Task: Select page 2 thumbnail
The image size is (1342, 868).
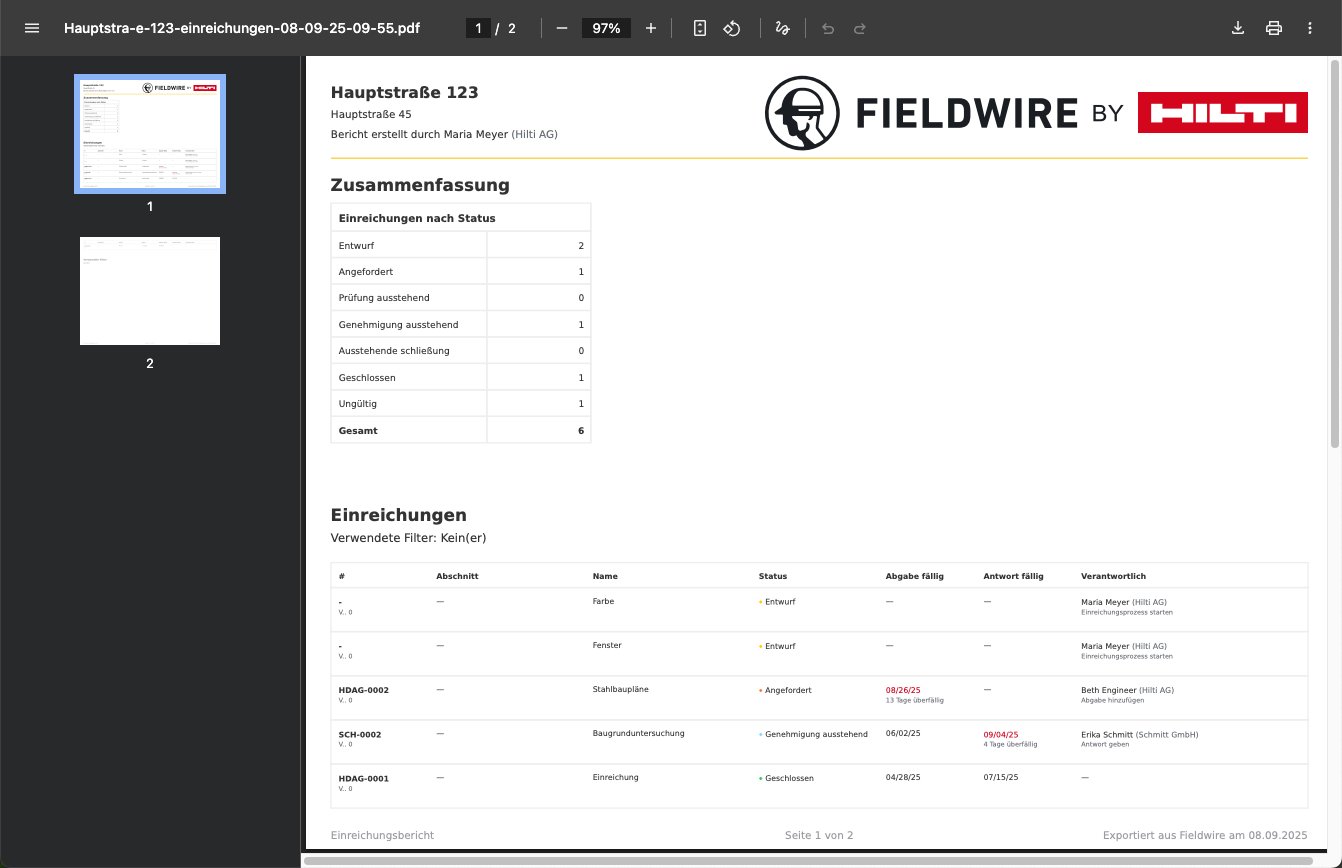Action: coord(150,291)
